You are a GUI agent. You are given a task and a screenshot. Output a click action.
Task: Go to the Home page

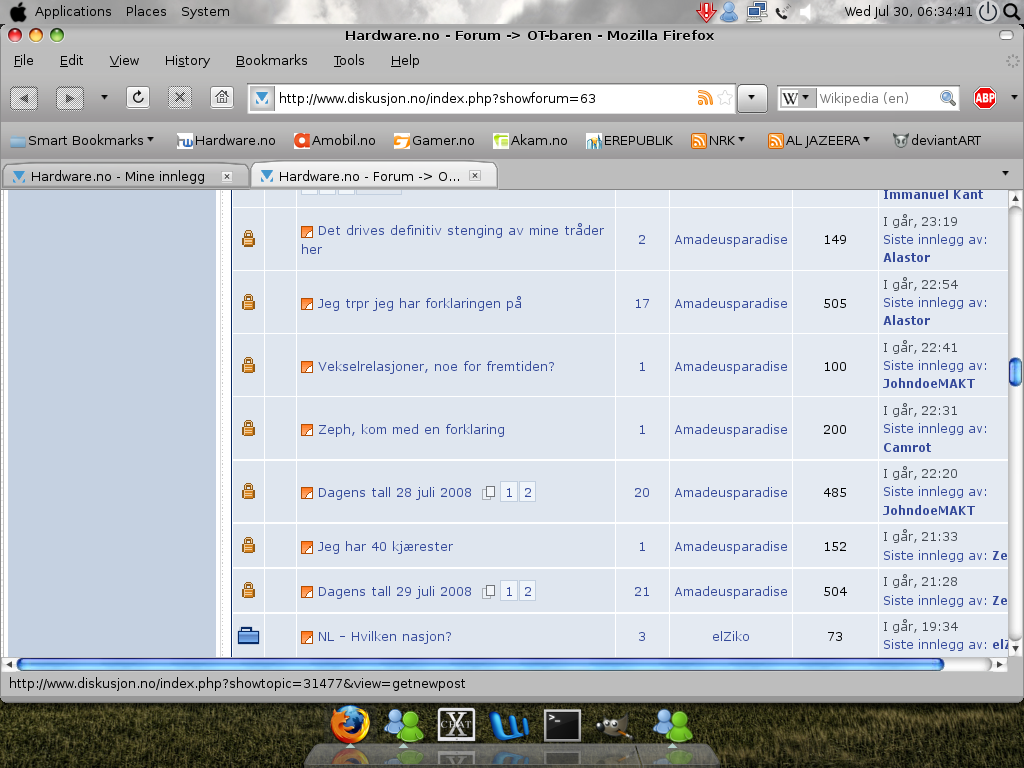point(222,98)
